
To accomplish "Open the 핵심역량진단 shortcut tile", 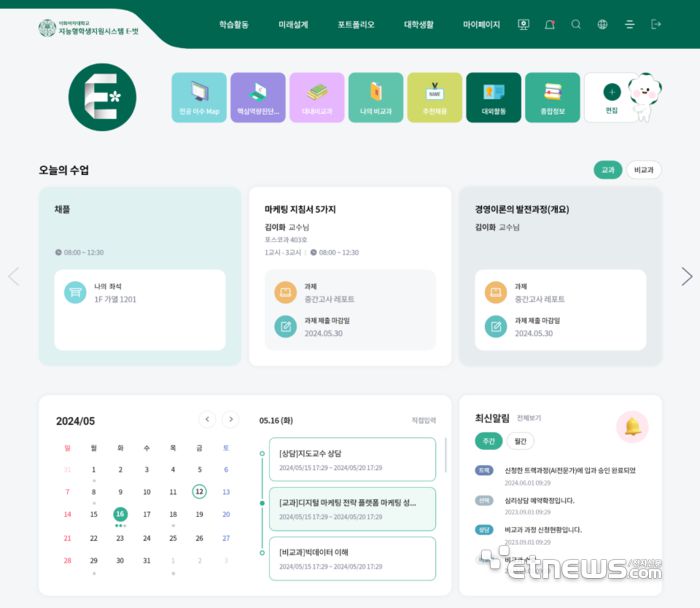I will coord(258,97).
